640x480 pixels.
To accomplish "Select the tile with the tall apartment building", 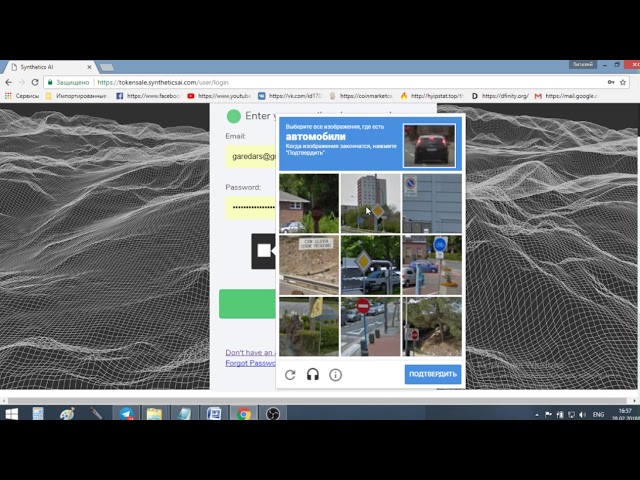I will [370, 203].
